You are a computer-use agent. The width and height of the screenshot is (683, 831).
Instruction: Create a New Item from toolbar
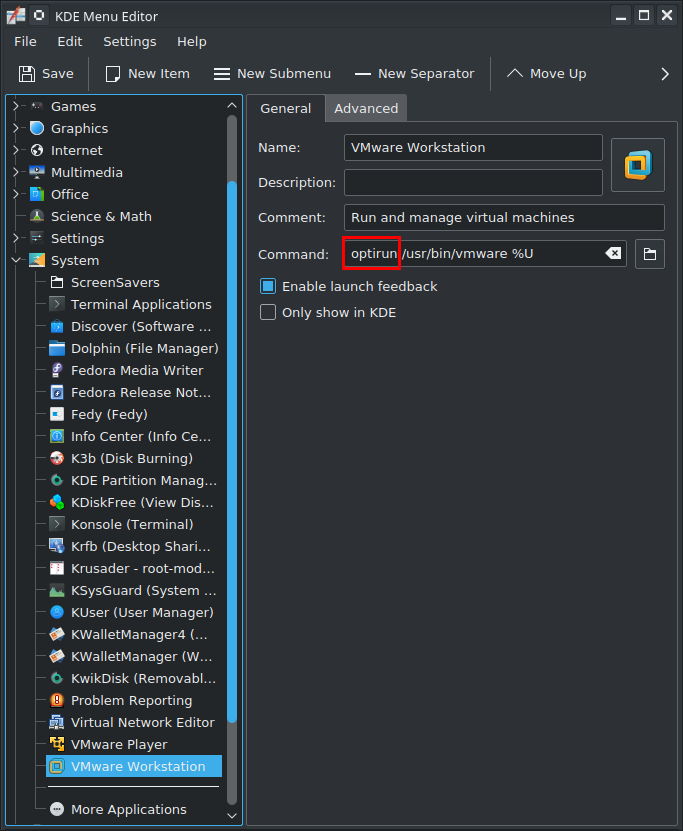point(148,74)
